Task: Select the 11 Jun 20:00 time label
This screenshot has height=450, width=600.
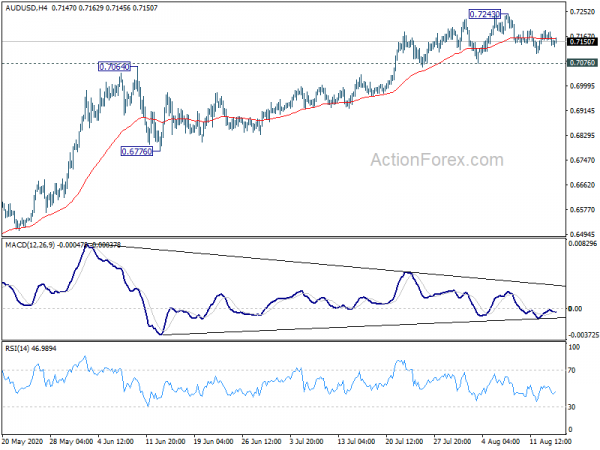Action: coord(166,441)
